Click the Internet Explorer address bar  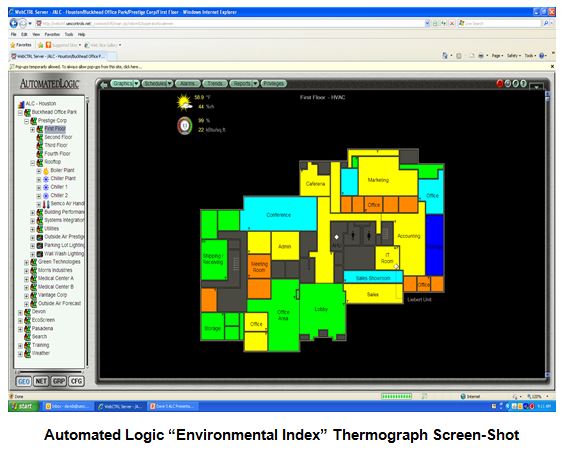pos(233,23)
